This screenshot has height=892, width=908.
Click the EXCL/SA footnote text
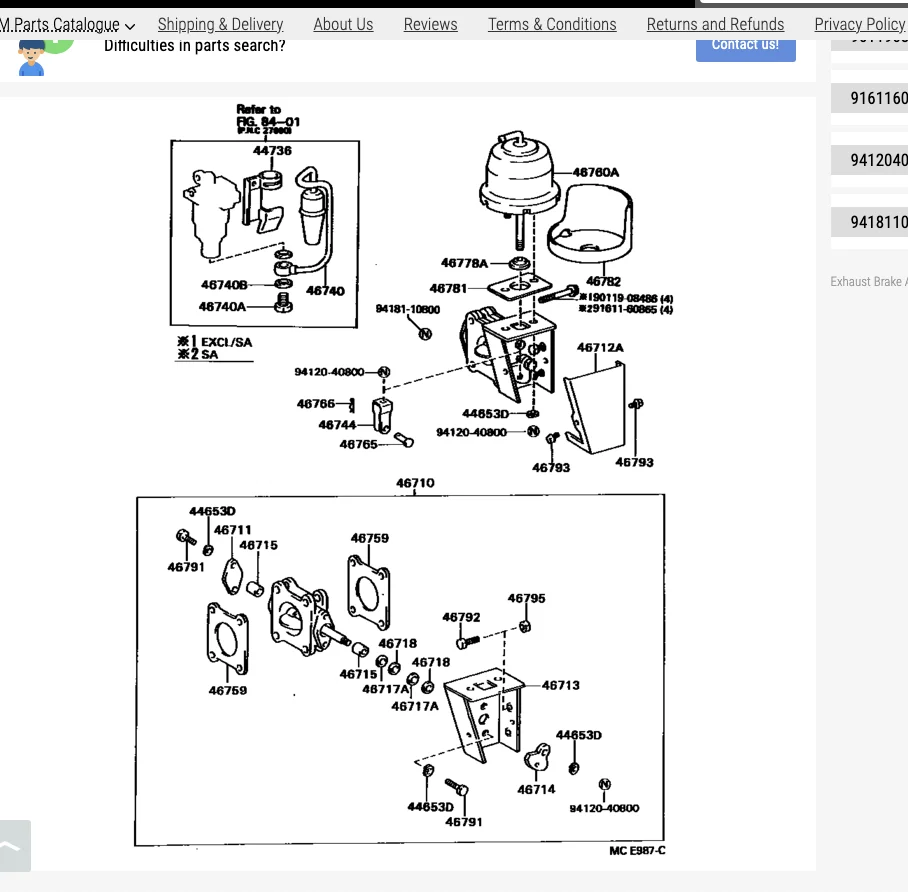click(x=215, y=342)
